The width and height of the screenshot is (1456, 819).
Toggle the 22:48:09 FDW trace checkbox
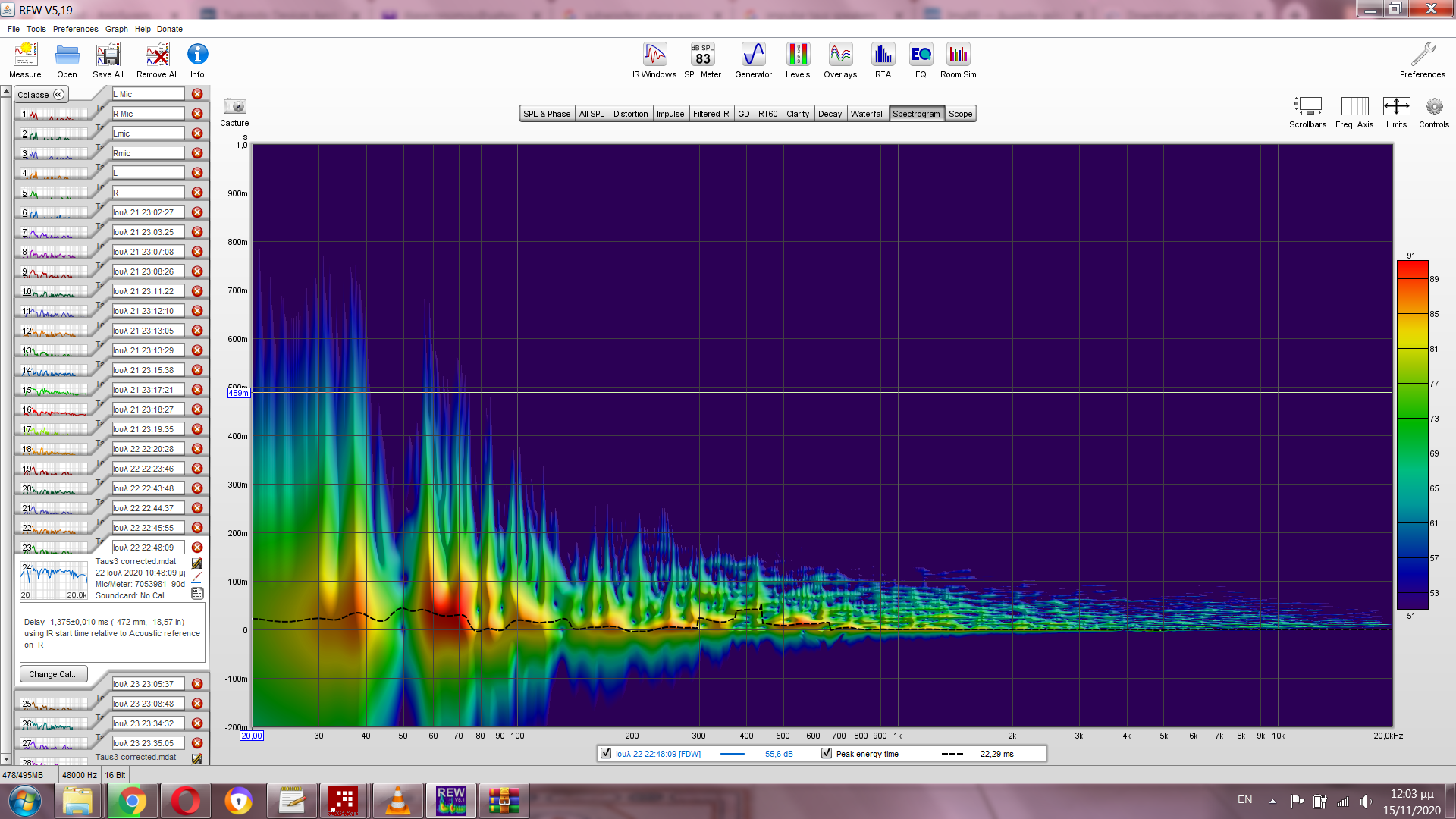(x=606, y=754)
